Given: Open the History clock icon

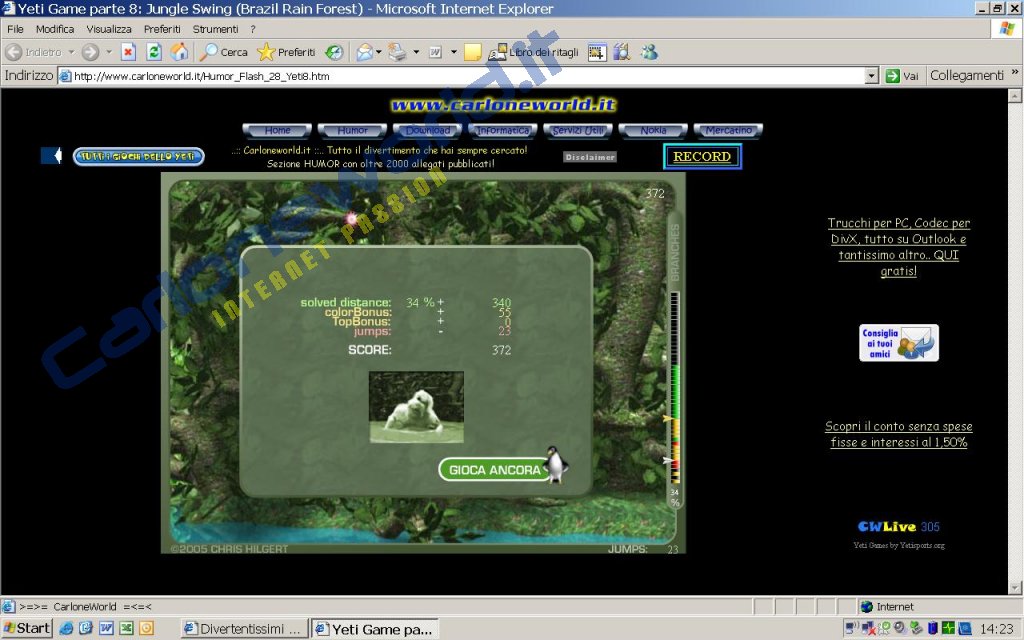Looking at the screenshot, I should 334,52.
